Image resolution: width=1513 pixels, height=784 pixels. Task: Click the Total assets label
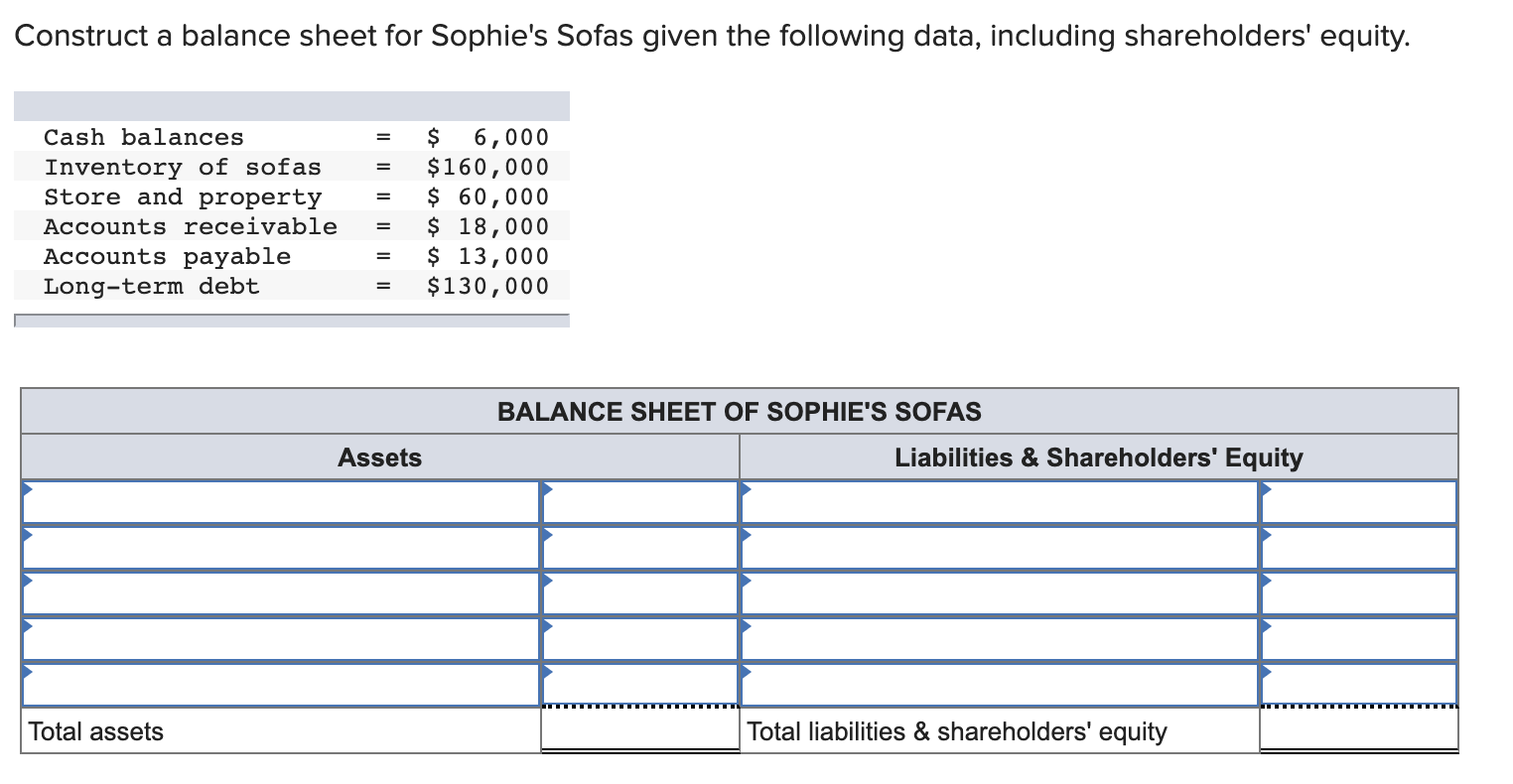pos(95,731)
